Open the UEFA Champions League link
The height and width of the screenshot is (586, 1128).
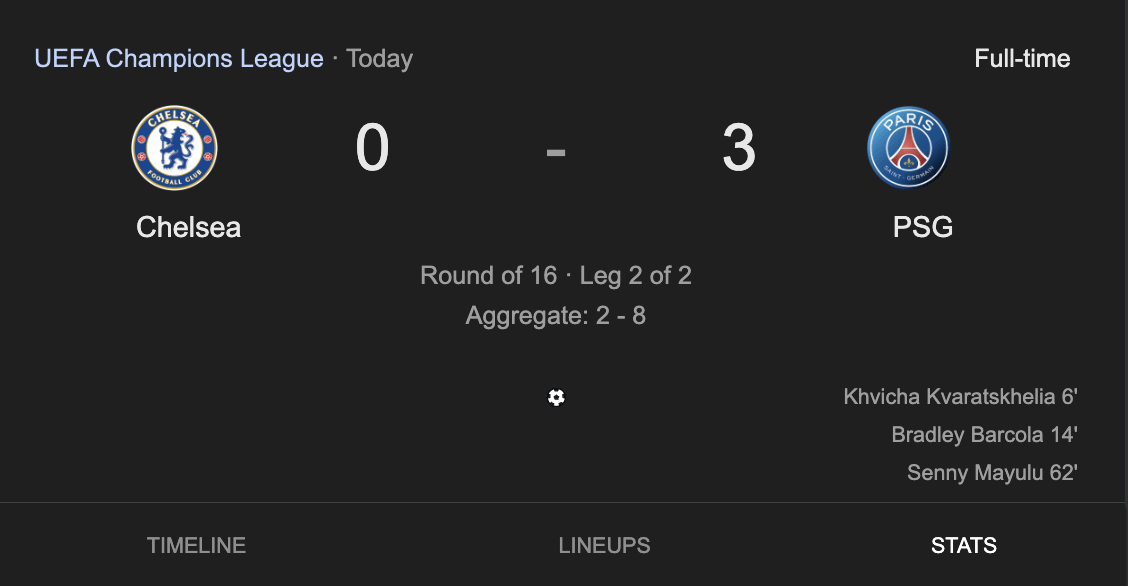(x=179, y=58)
